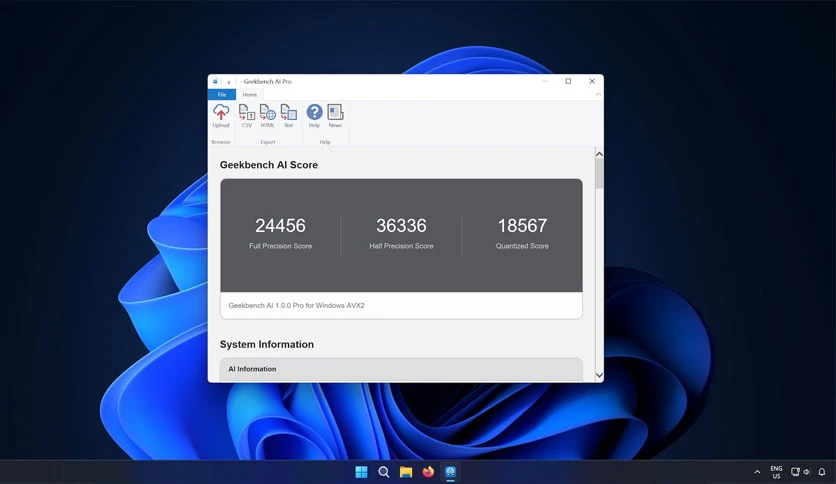Open the File ribbon tab
836x484 pixels.
click(x=222, y=94)
